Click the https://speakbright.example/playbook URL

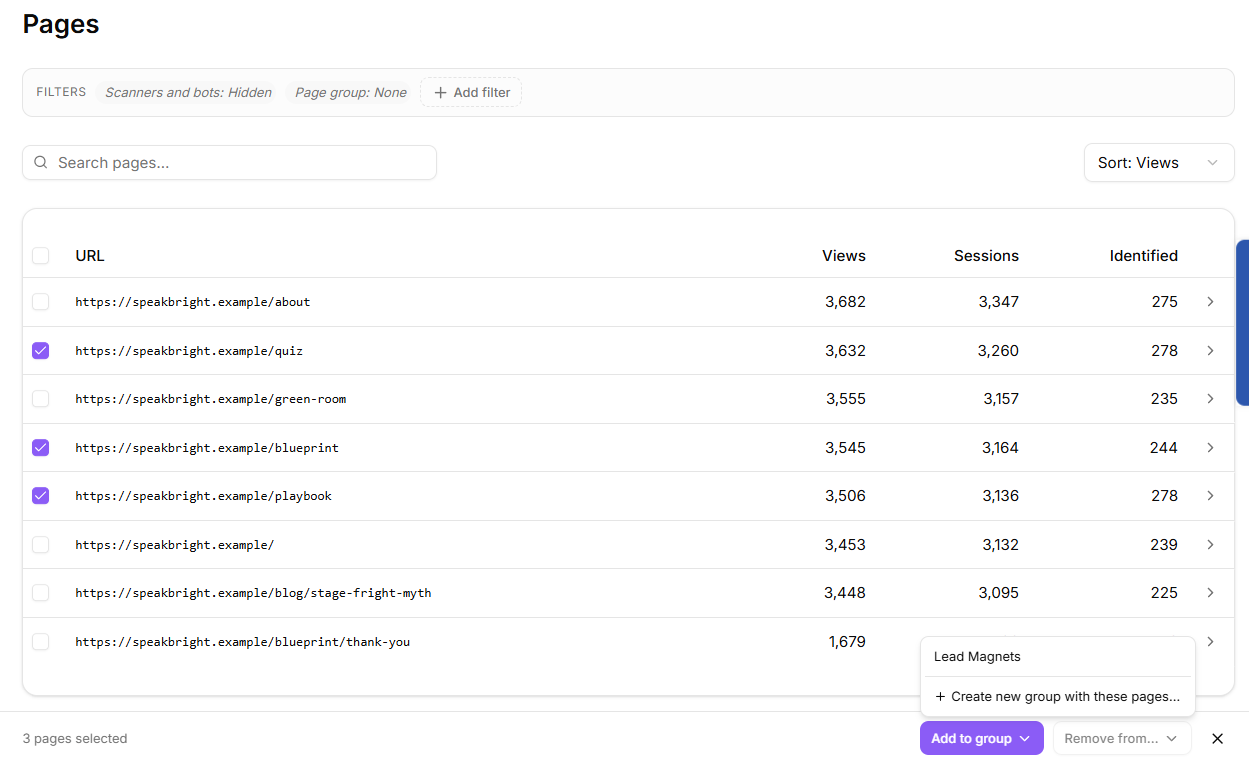pyautogui.click(x=204, y=496)
